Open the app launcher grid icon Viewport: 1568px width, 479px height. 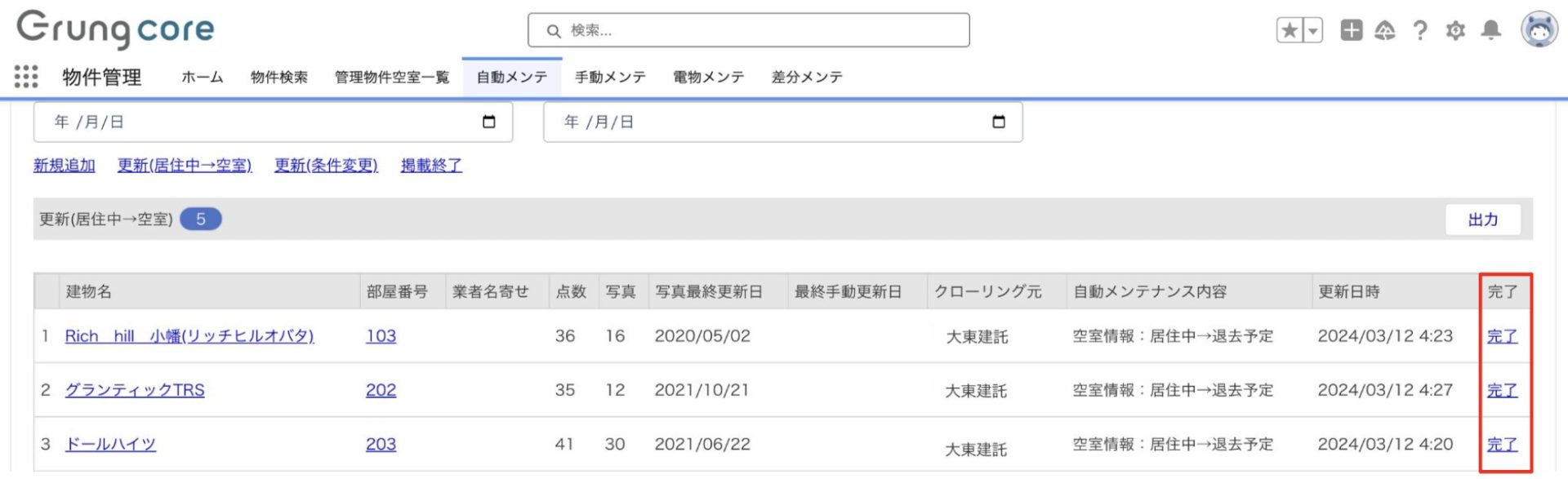26,77
